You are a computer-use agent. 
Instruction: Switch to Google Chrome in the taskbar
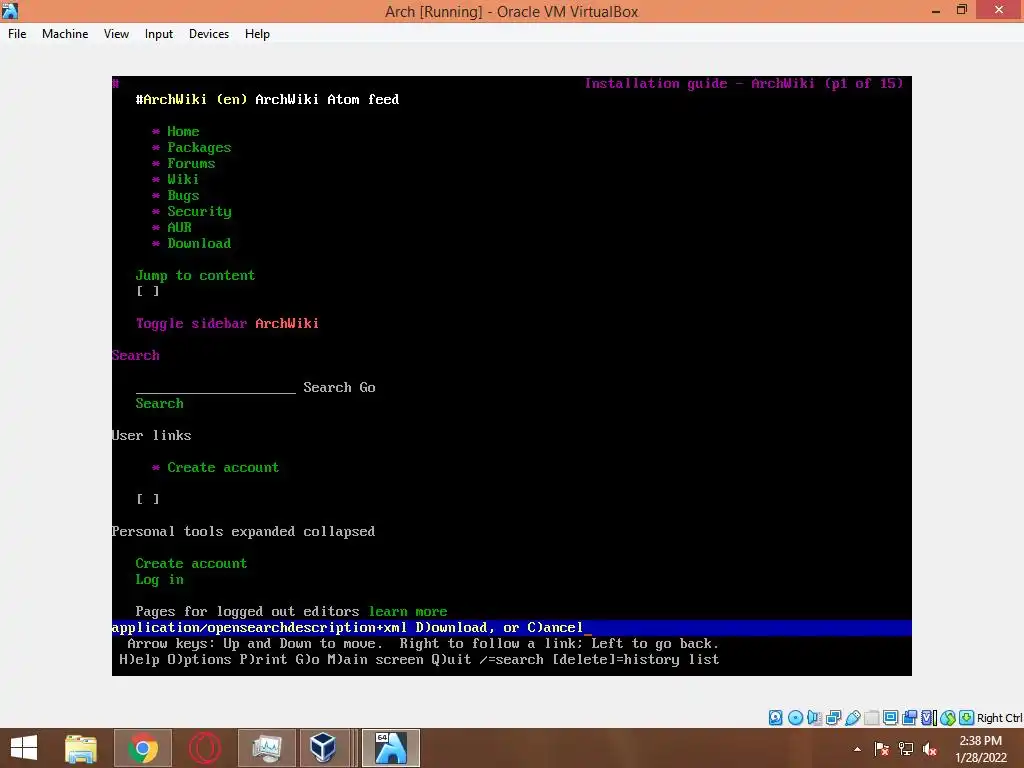click(x=143, y=748)
